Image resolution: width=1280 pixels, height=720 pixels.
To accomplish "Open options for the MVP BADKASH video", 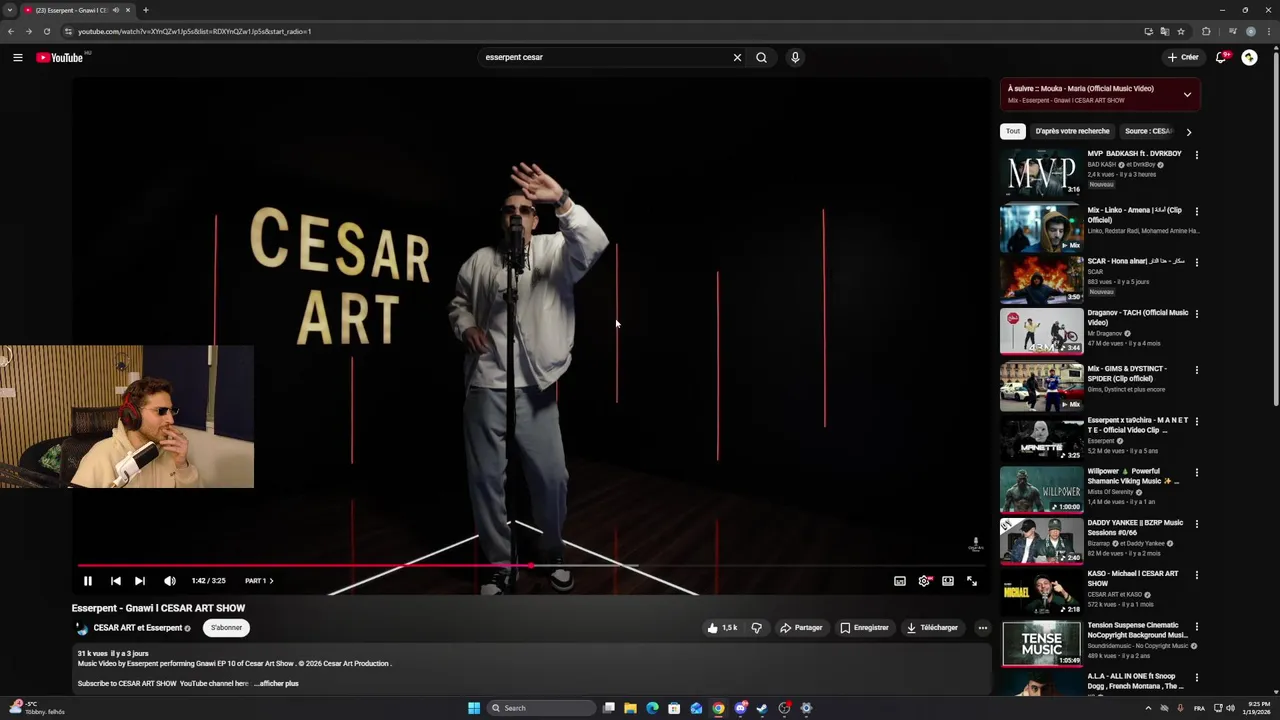I will click(x=1196, y=155).
